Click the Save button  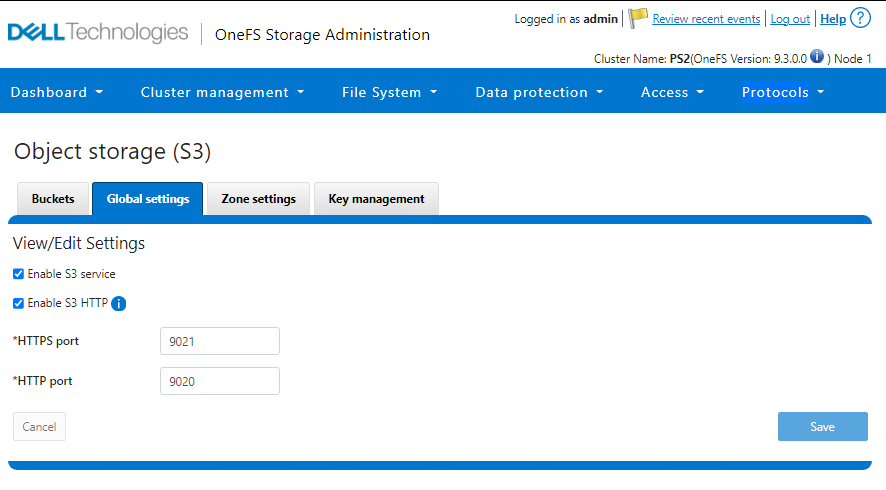point(822,427)
